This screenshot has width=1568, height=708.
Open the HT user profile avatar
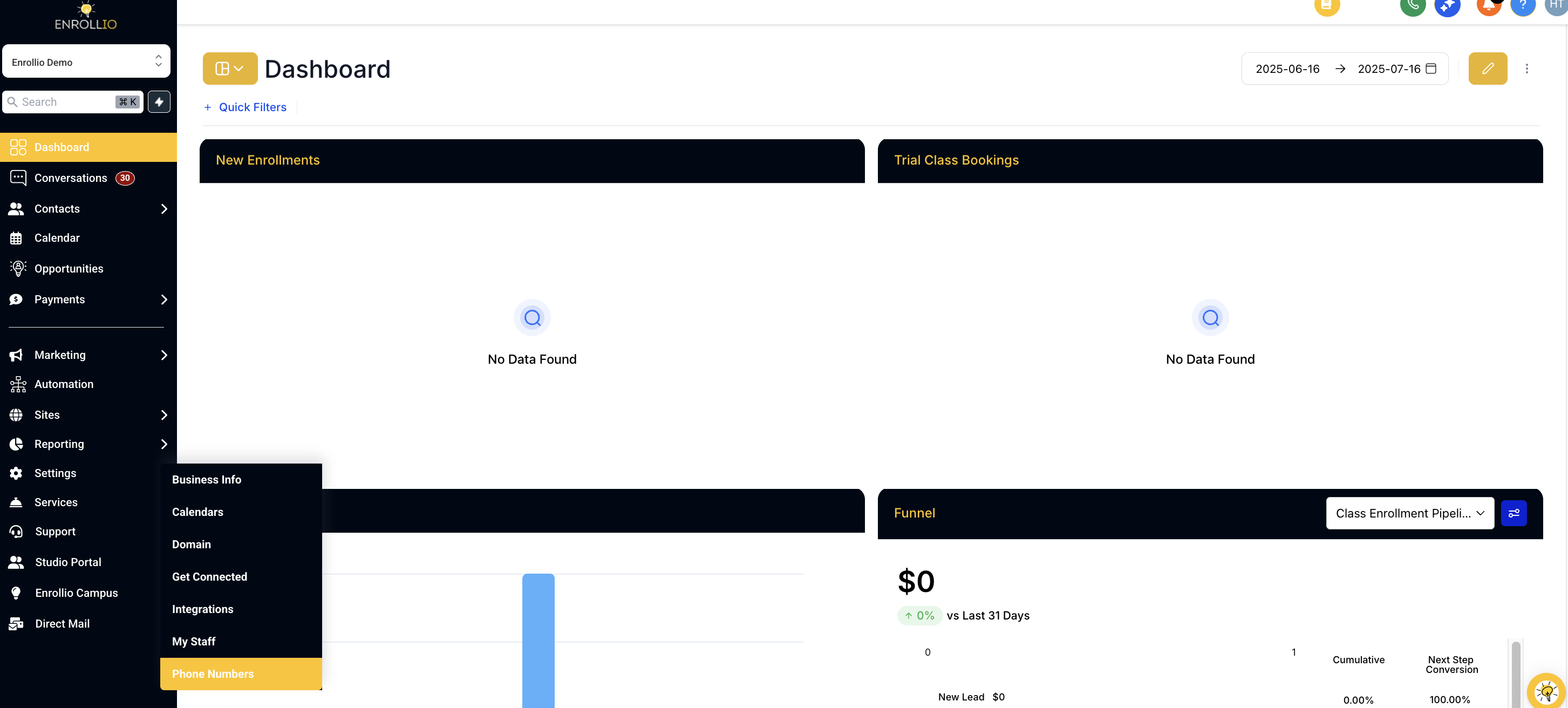tap(1557, 6)
